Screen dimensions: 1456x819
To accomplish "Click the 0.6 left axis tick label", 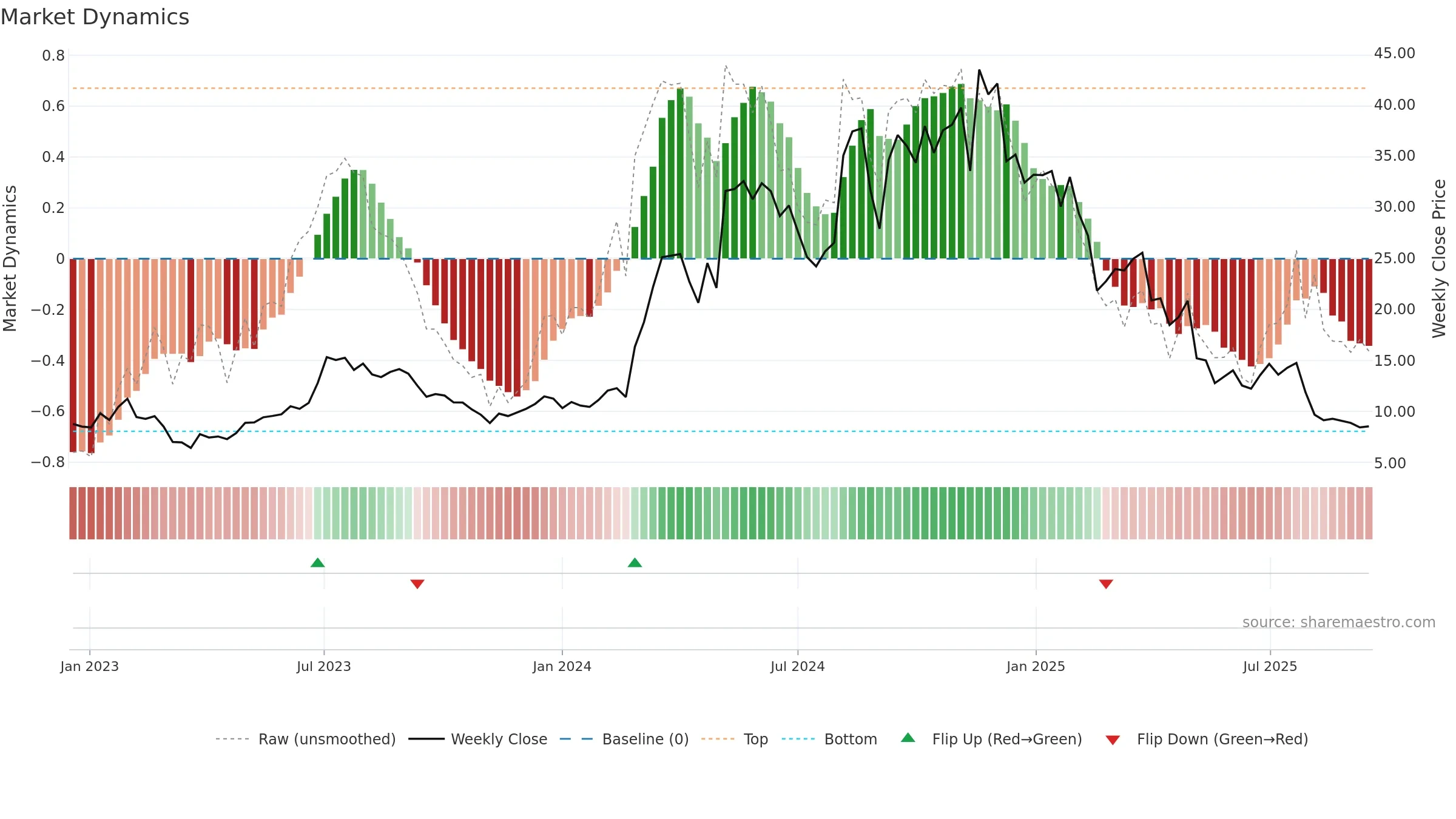I will point(53,106).
